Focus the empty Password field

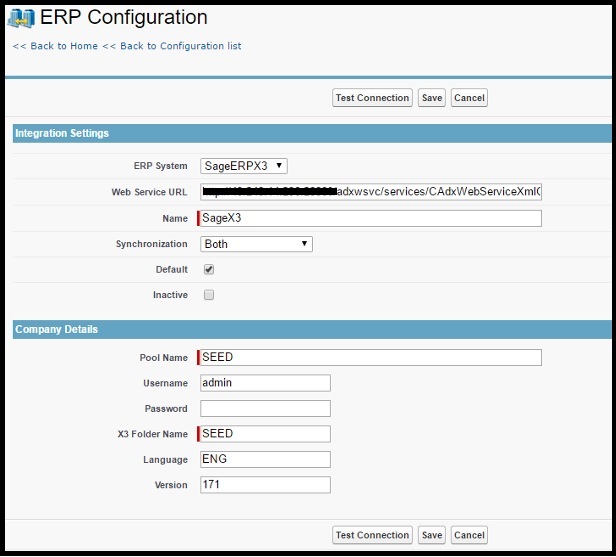point(265,409)
